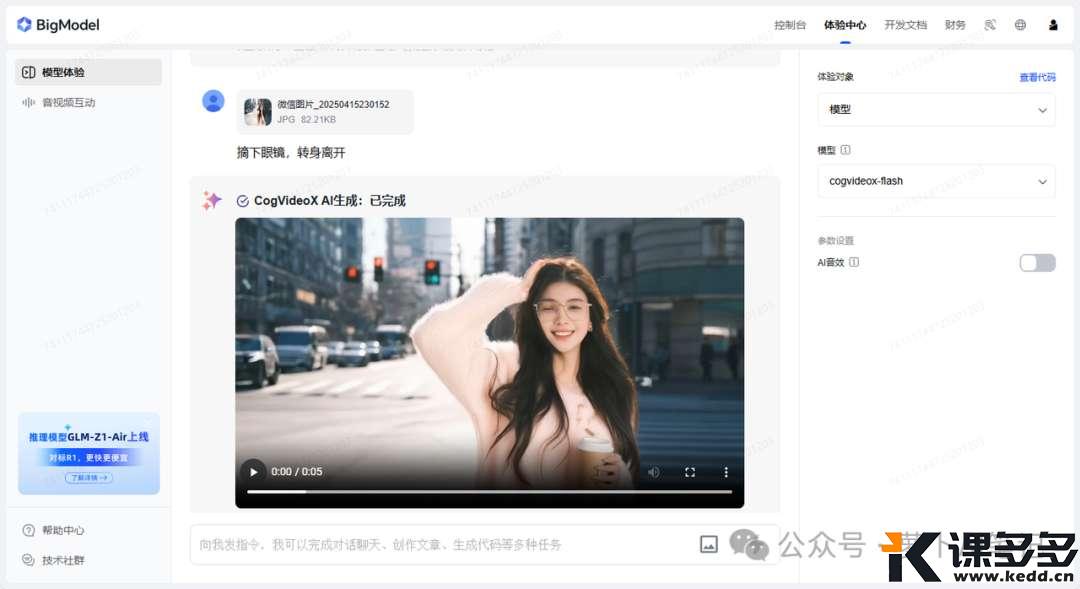This screenshot has width=1080, height=589.
Task: Click the 查看代码 link
Action: pyautogui.click(x=1036, y=77)
